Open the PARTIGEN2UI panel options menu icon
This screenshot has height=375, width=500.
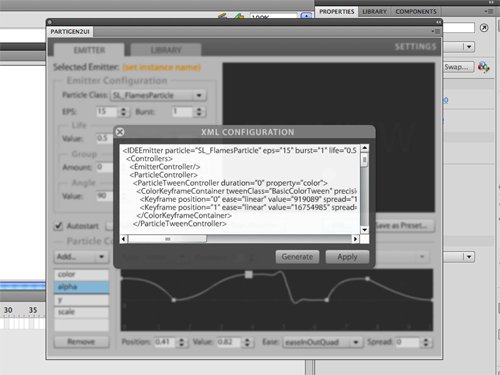(x=436, y=31)
